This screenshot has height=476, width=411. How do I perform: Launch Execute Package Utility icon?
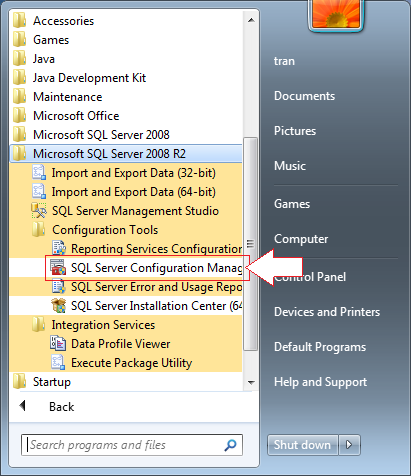pyautogui.click(x=58, y=363)
